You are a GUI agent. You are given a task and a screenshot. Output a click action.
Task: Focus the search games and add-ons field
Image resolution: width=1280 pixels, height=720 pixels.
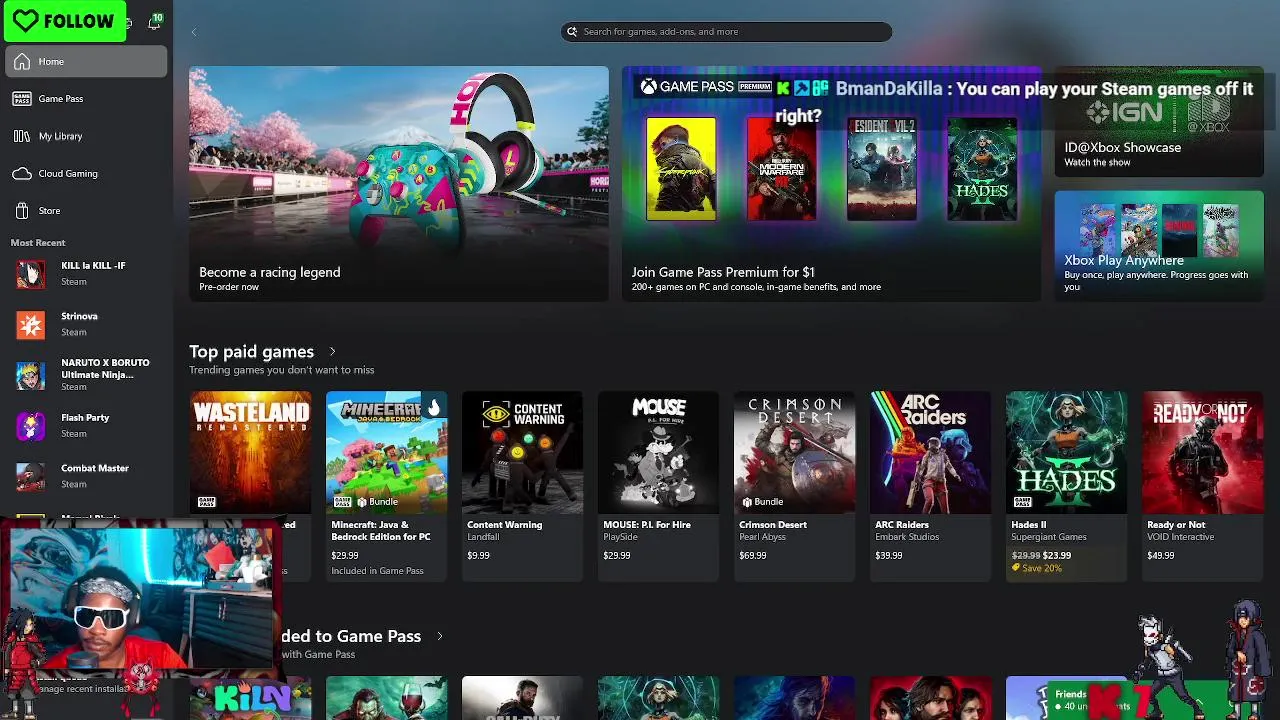coord(726,32)
